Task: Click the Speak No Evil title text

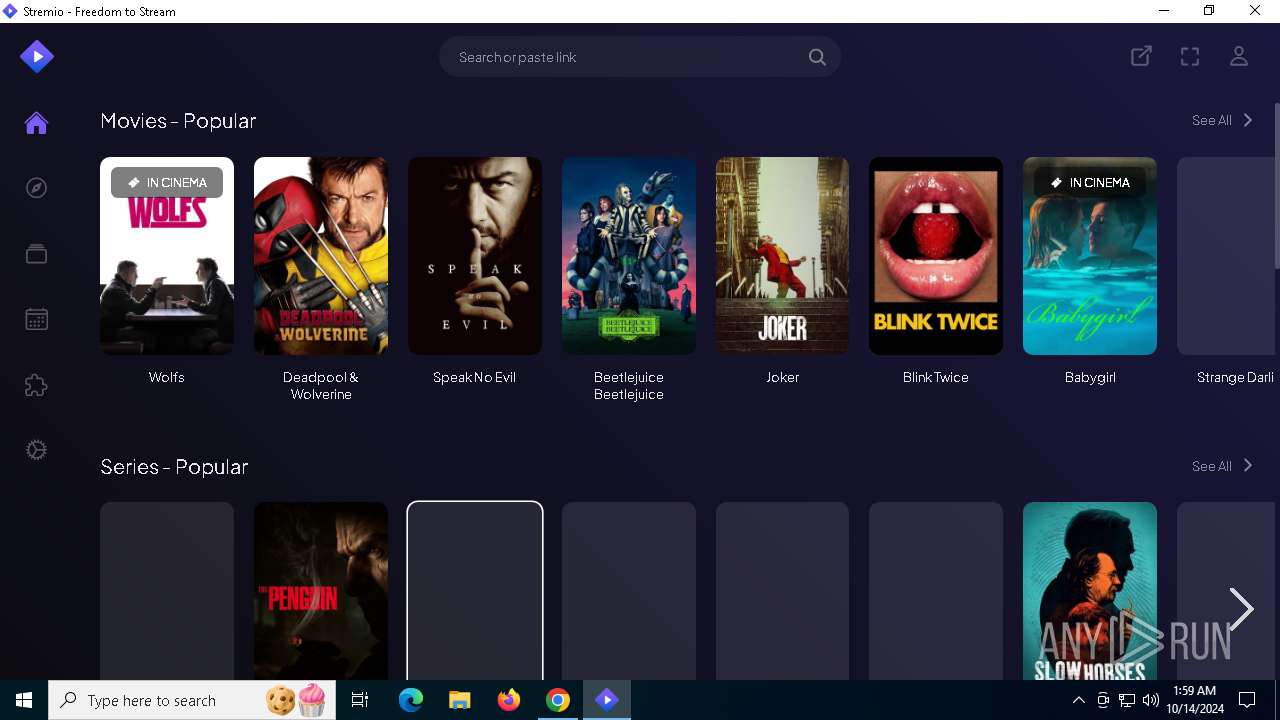Action: tap(475, 377)
